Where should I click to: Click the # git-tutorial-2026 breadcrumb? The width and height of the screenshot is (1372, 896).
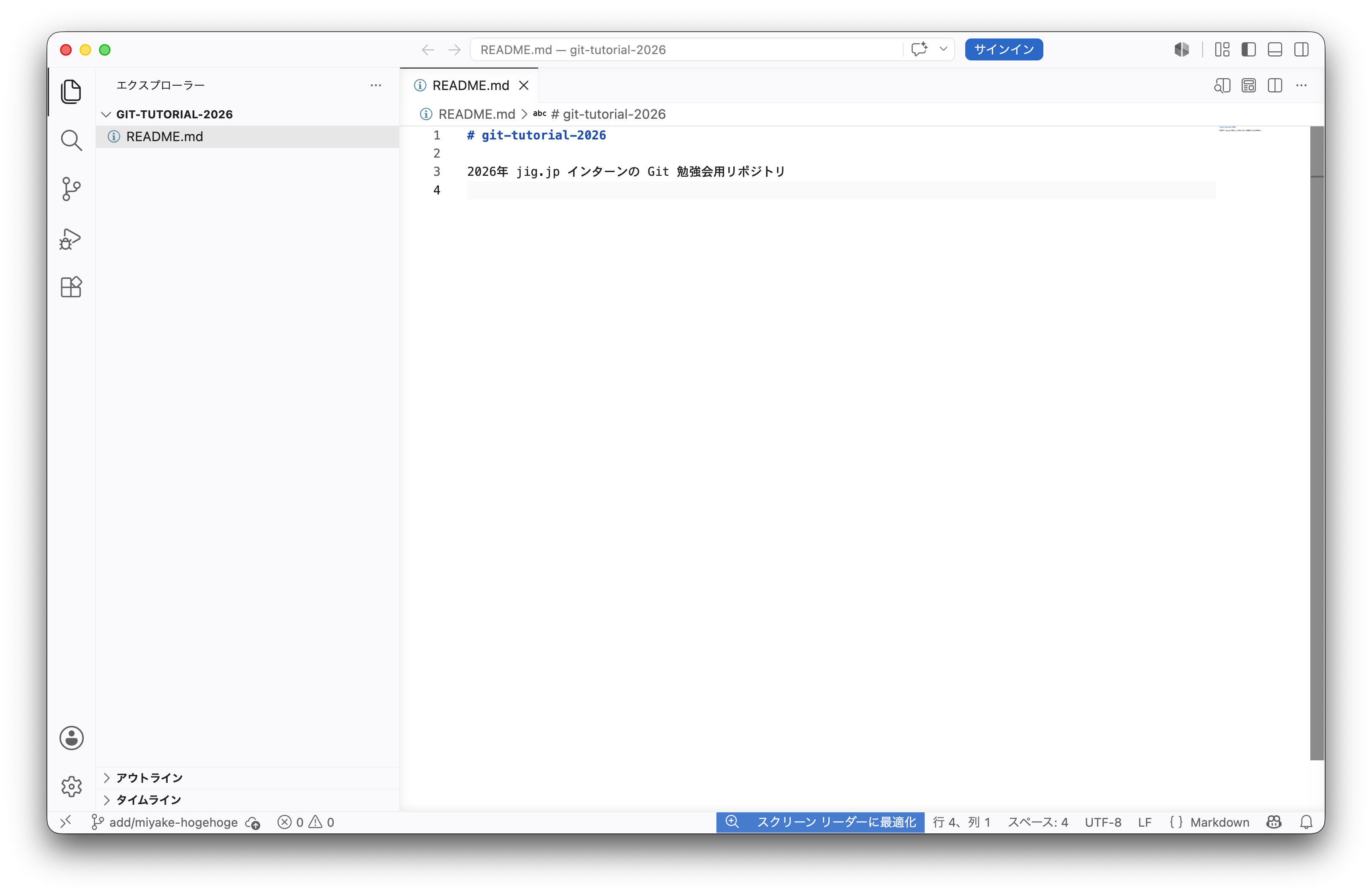[599, 114]
